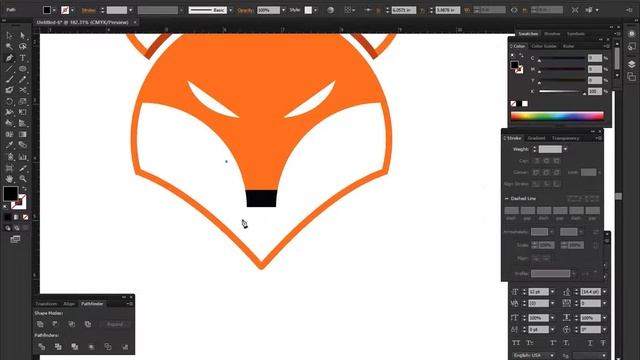Viewport: 640px width, 360px height.
Task: Click Minus Front in Pathfinder panel
Action: pyautogui.click(x=55, y=324)
